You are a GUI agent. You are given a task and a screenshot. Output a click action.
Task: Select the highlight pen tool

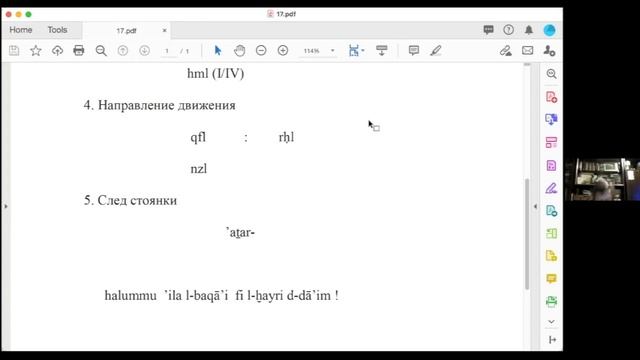436,51
